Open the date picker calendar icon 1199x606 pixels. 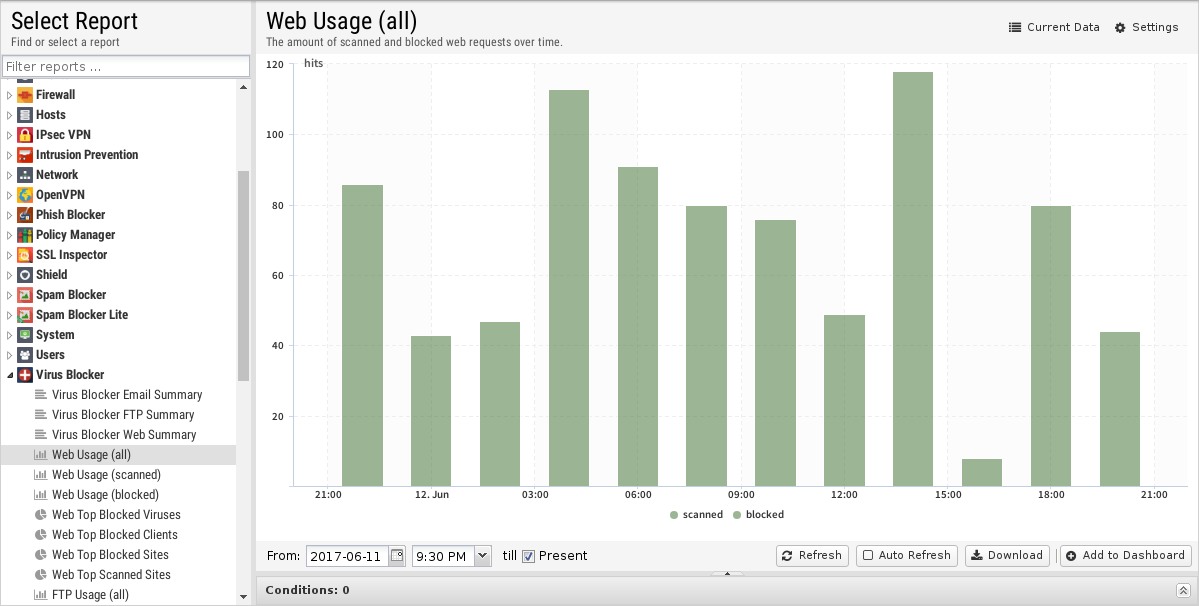click(397, 555)
